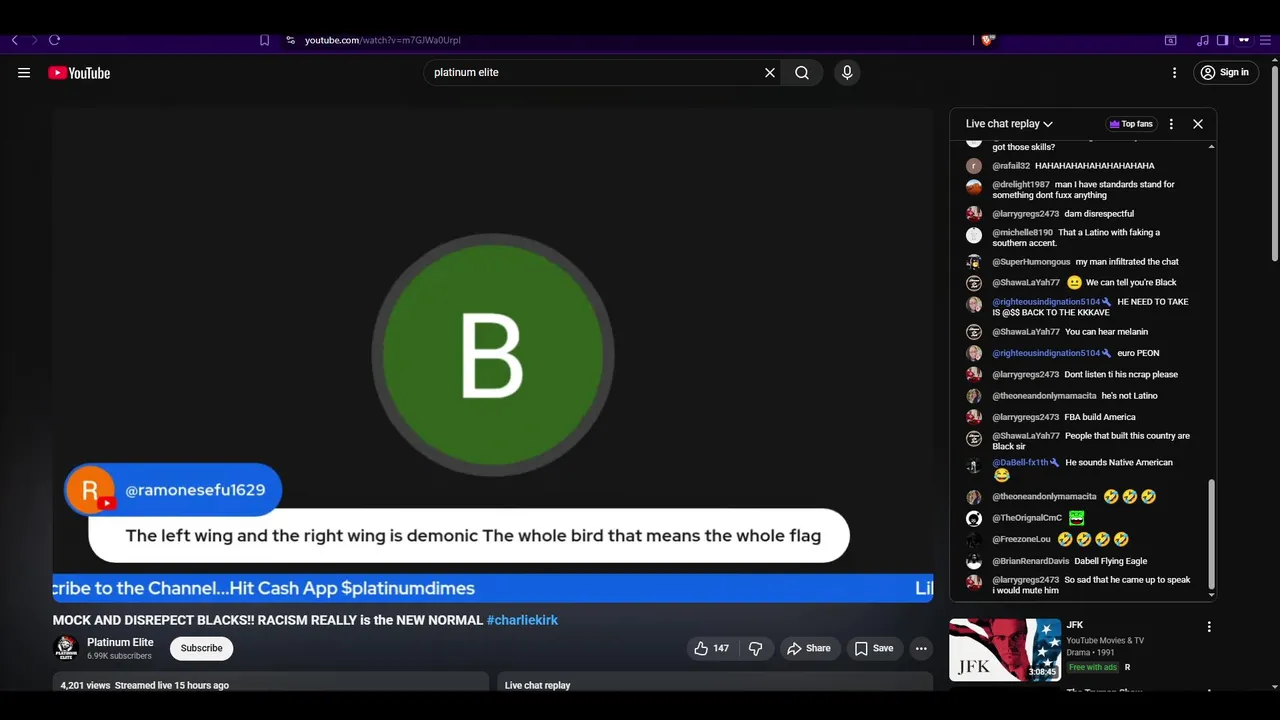Click @michelle8190 chat username
The image size is (1280, 720).
(1022, 232)
